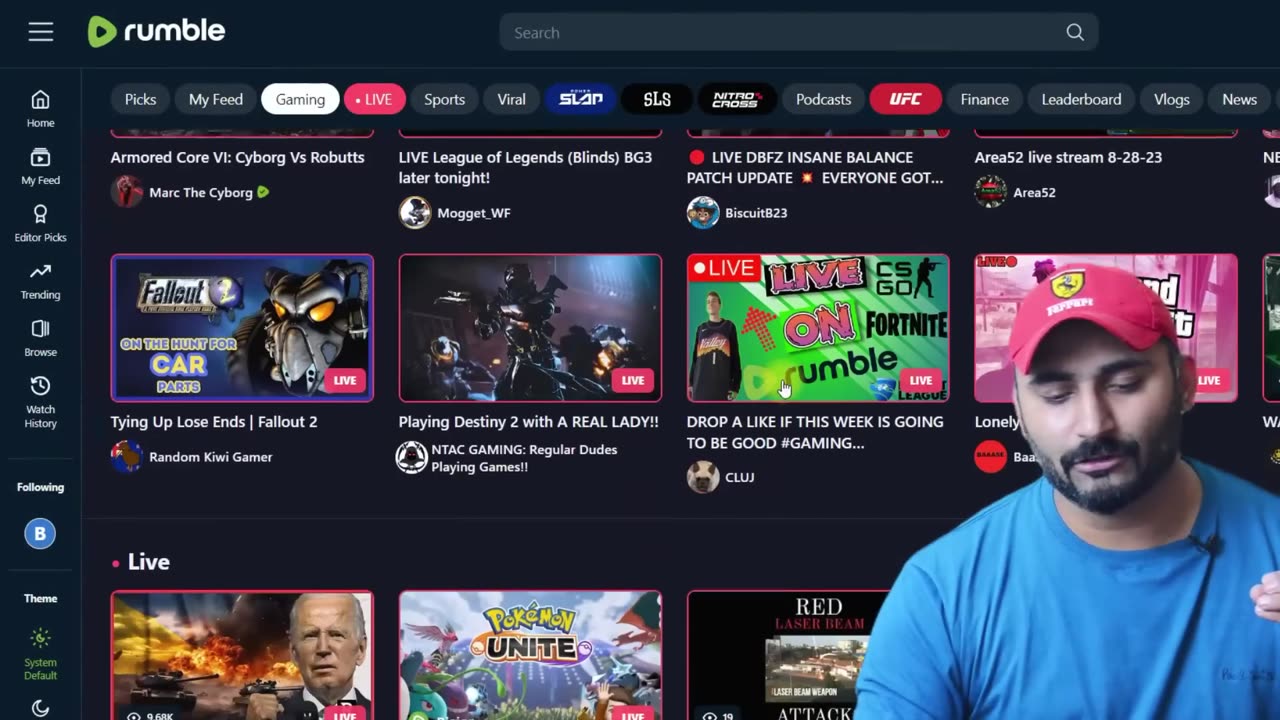The height and width of the screenshot is (720, 1280).
Task: Click NTAC GAMING channel avatar
Action: click(412, 458)
